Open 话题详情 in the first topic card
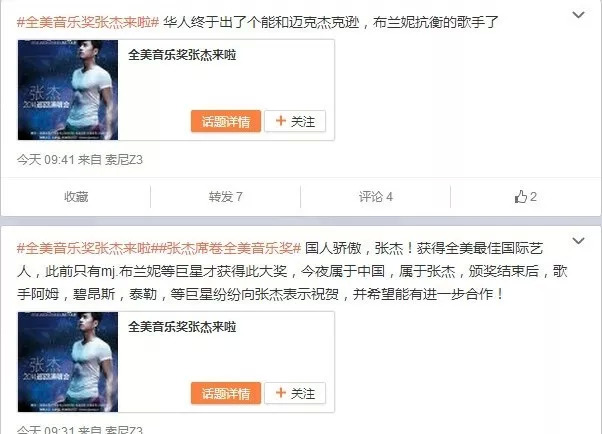602x434 pixels. click(x=226, y=121)
